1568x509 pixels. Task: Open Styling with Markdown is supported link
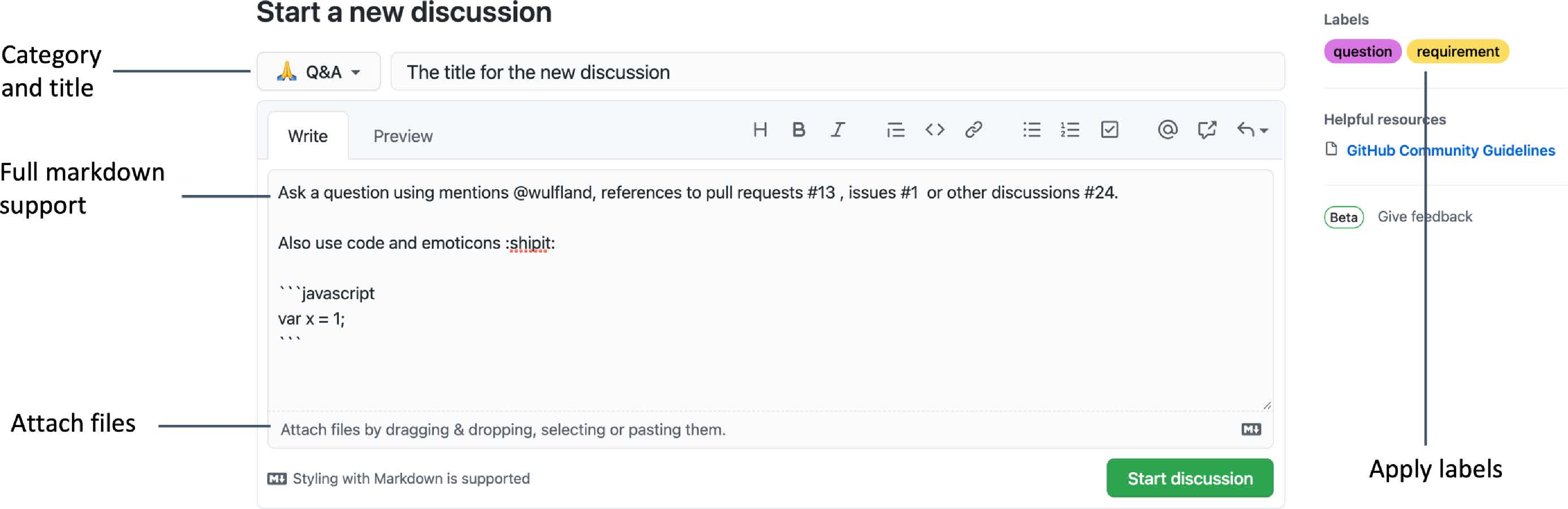point(399,479)
